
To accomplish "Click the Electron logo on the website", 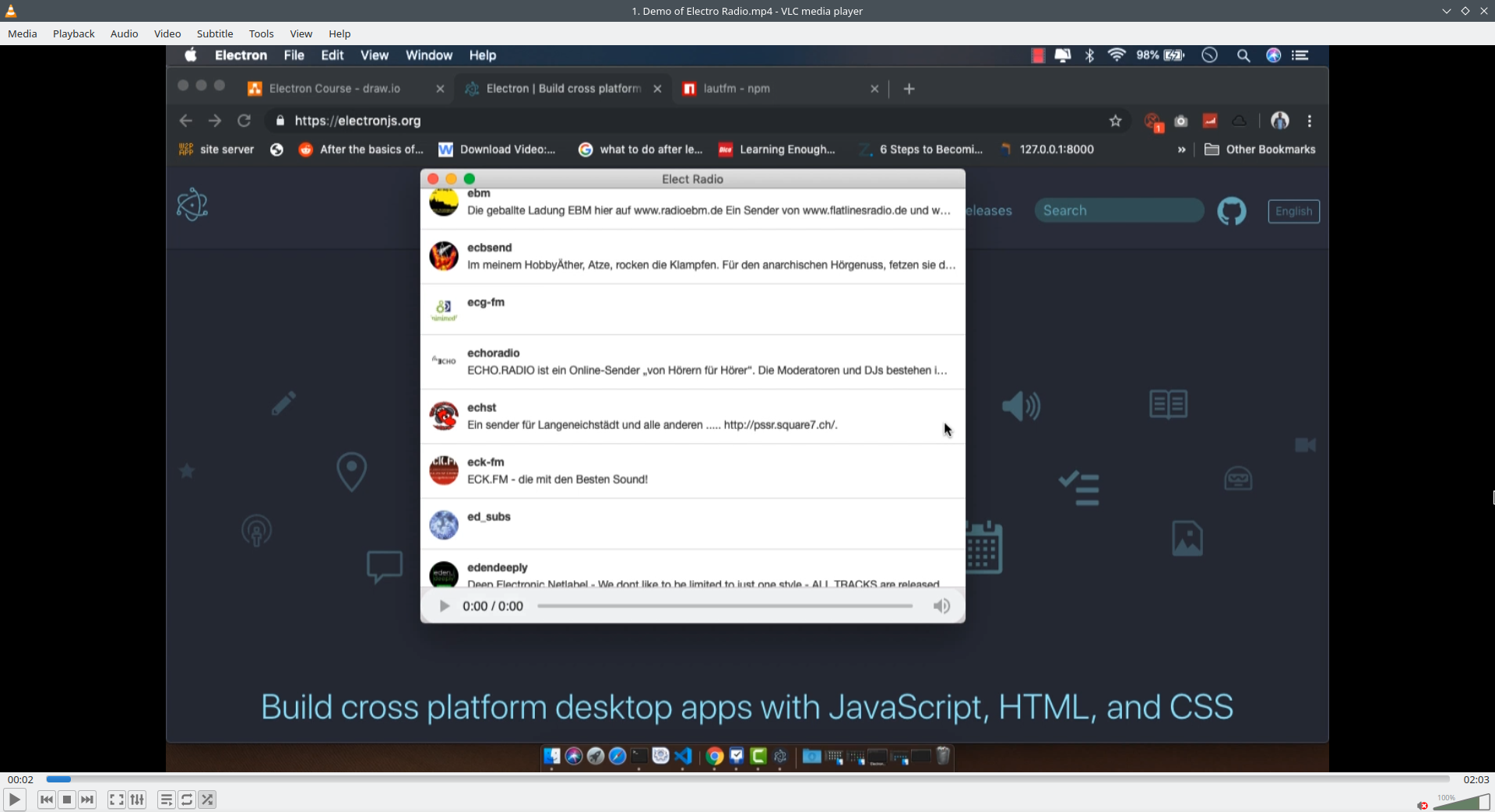I will [192, 206].
